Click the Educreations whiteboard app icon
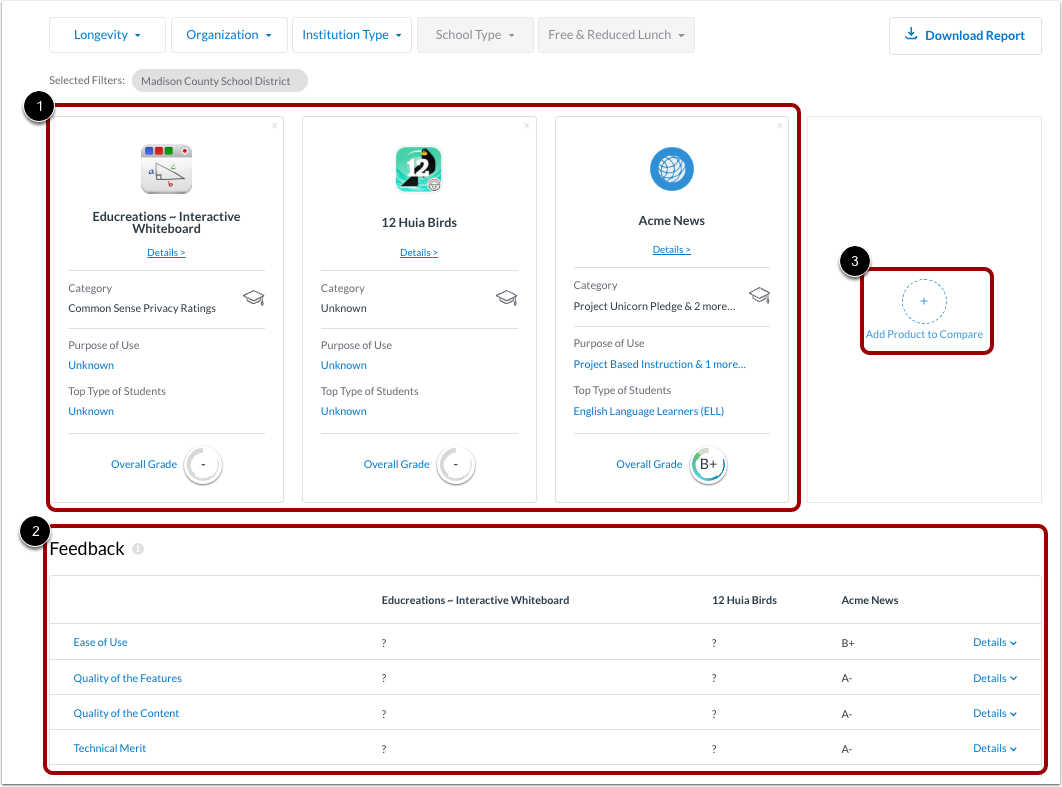Image resolution: width=1062 pixels, height=787 pixels. coord(167,169)
